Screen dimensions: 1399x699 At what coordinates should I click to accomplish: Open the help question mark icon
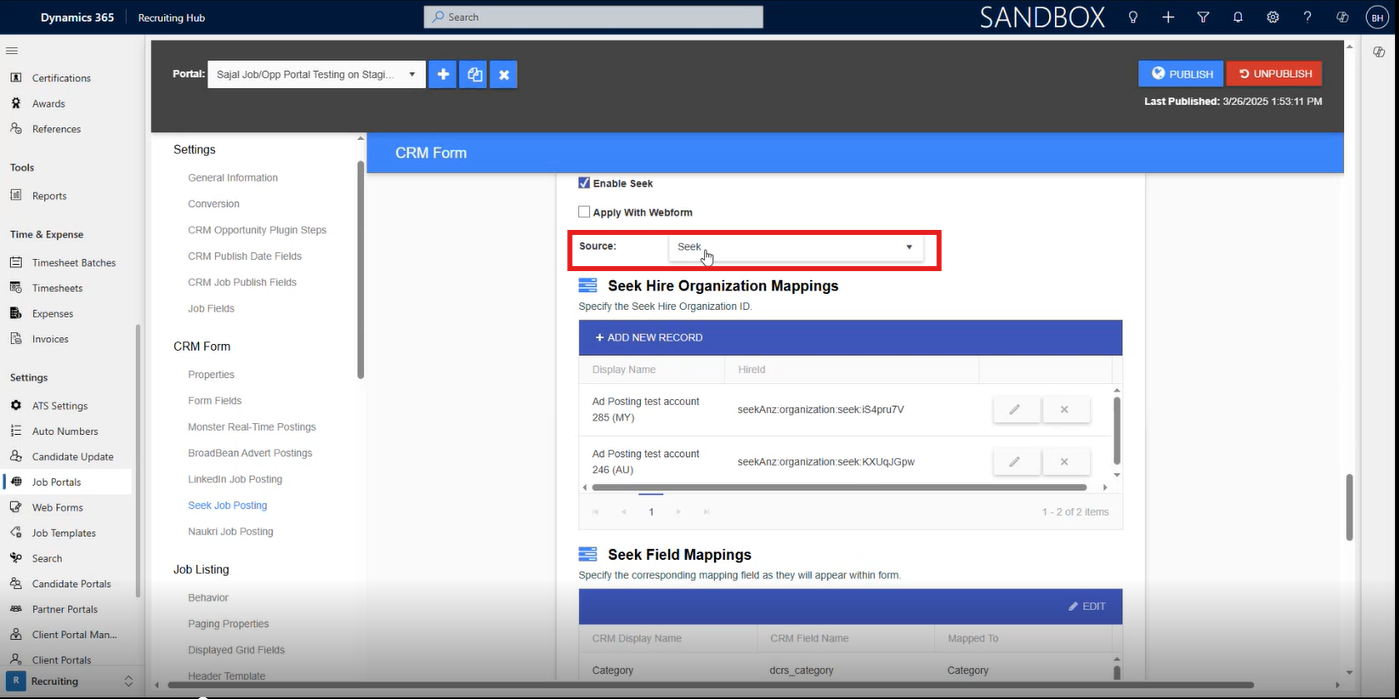[1307, 17]
